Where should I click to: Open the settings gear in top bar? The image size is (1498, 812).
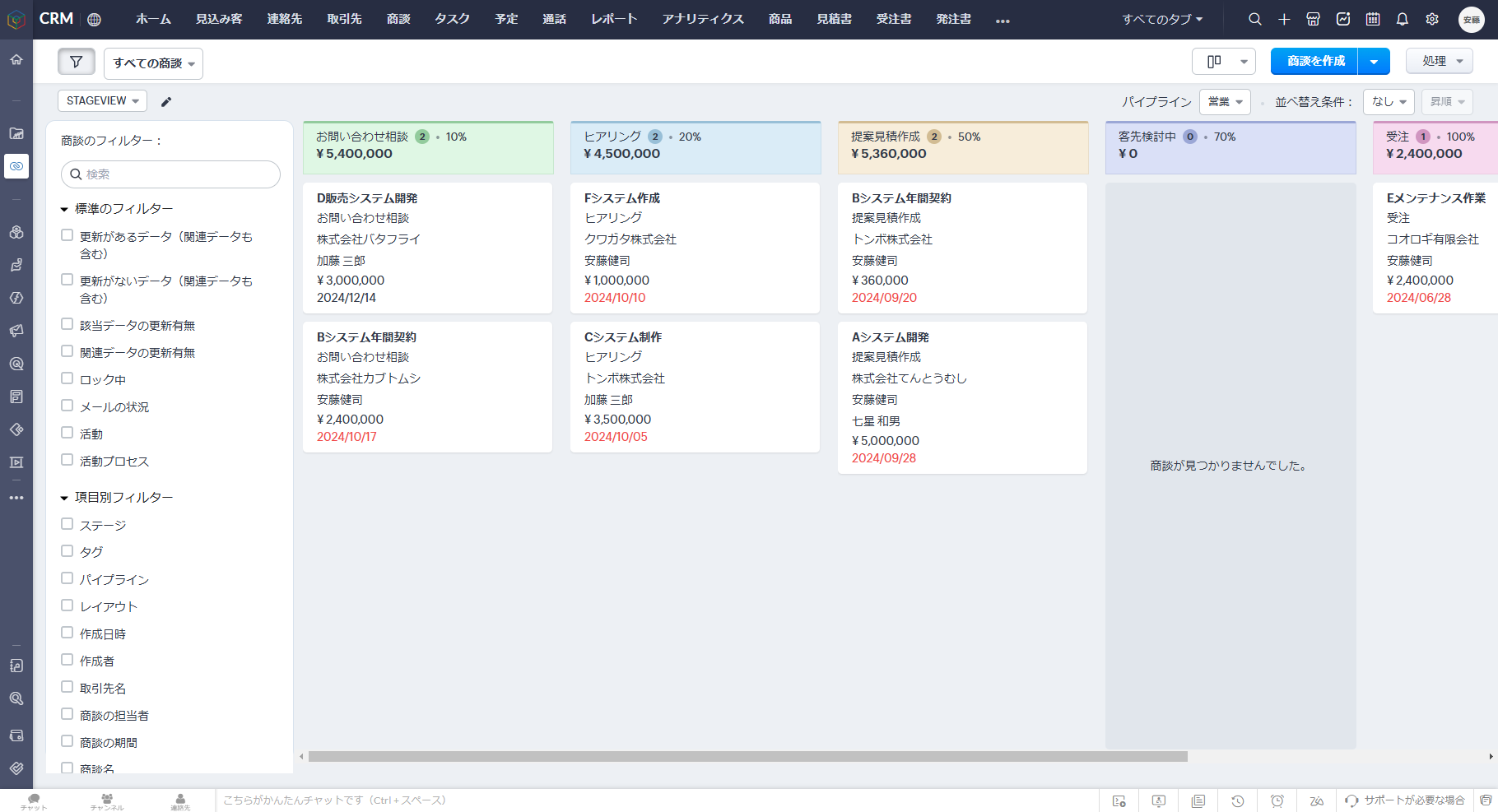click(x=1432, y=19)
